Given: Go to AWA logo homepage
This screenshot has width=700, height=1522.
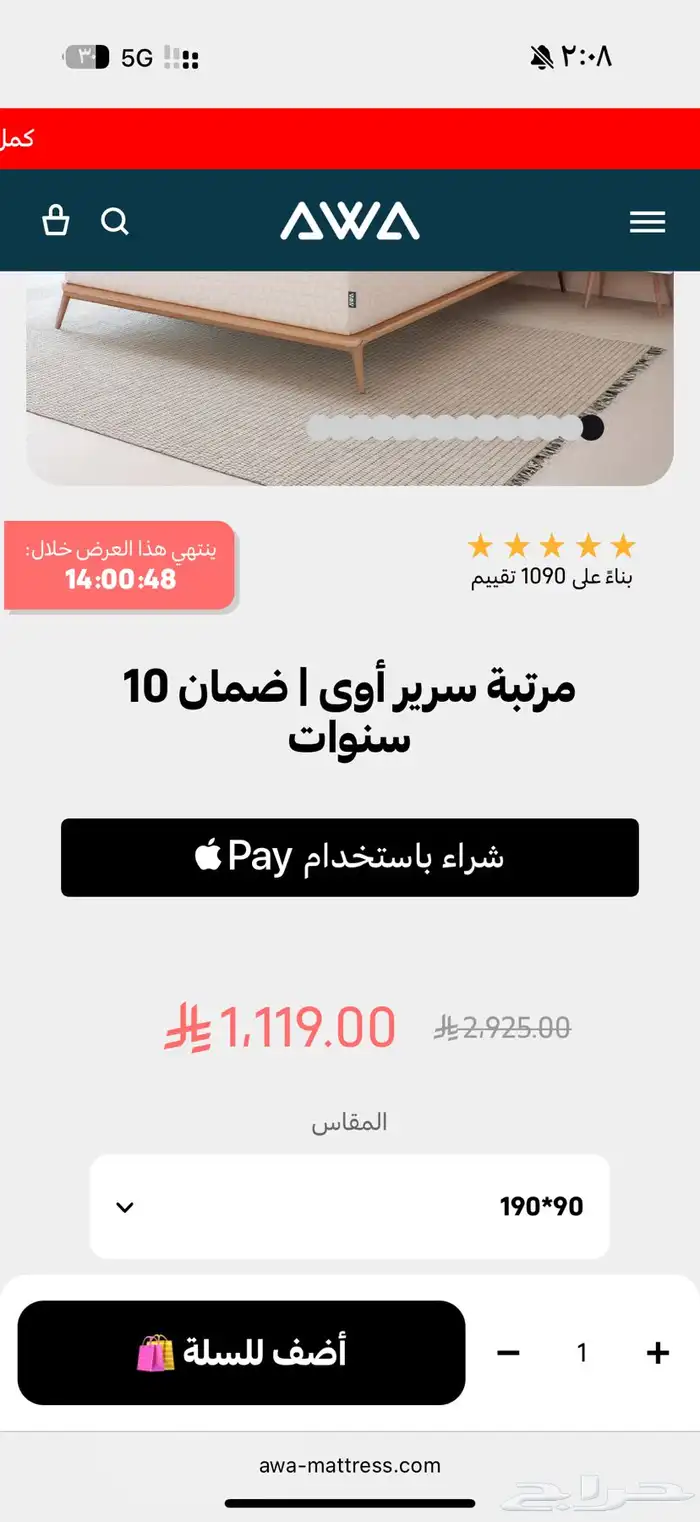Looking at the screenshot, I should point(350,221).
